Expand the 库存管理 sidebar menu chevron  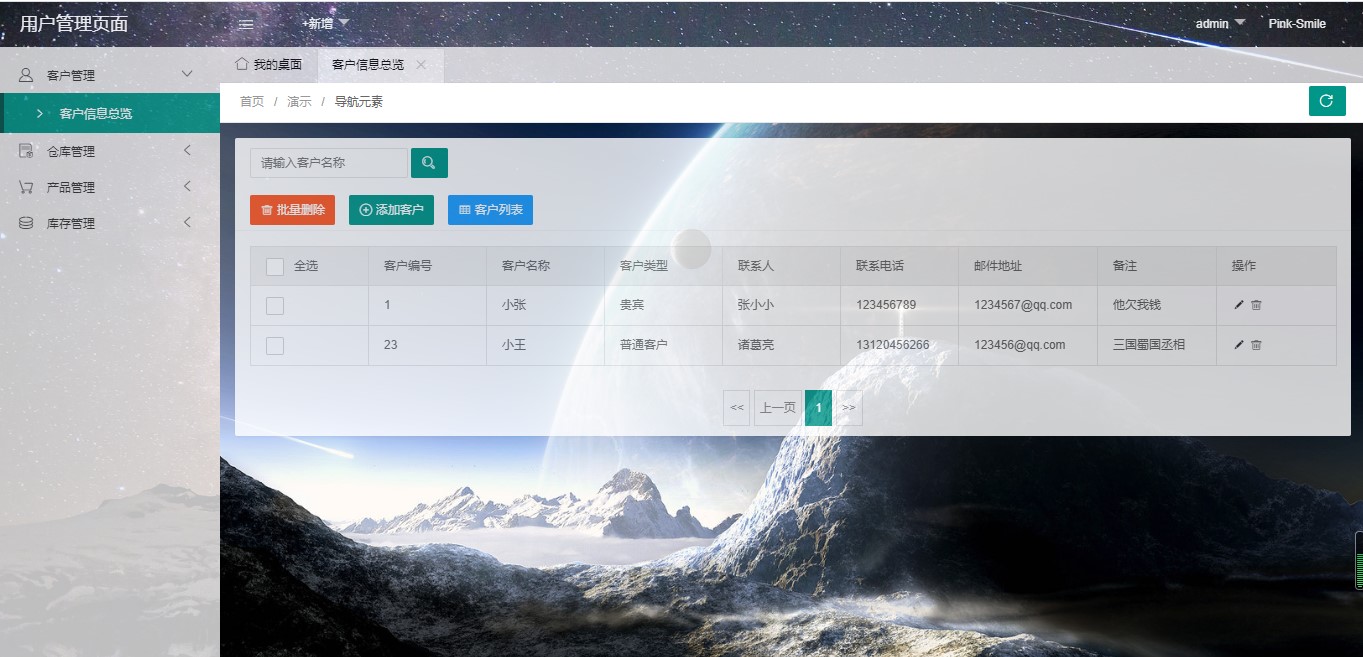(187, 223)
